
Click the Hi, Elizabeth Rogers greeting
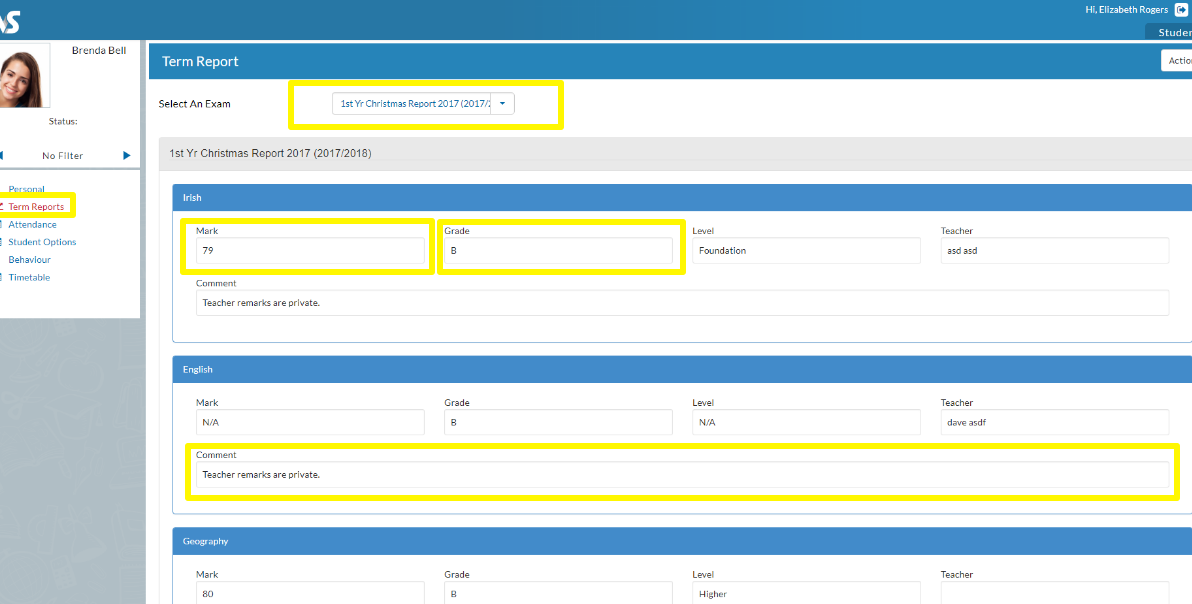[1127, 10]
